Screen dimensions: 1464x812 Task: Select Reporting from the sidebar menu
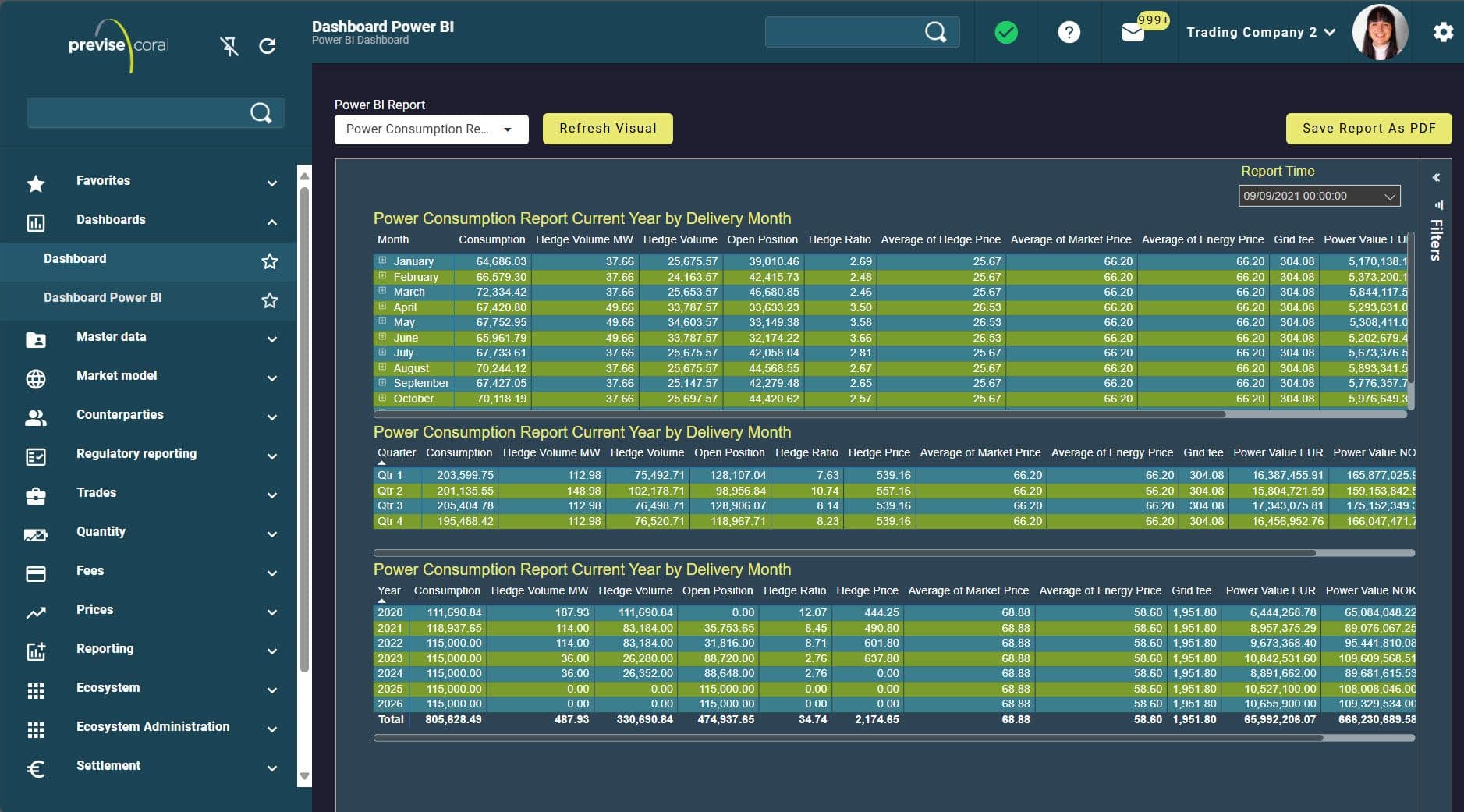coord(105,648)
